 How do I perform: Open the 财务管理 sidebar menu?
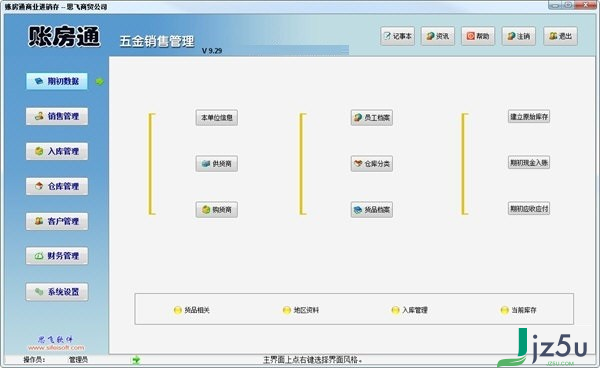point(57,256)
